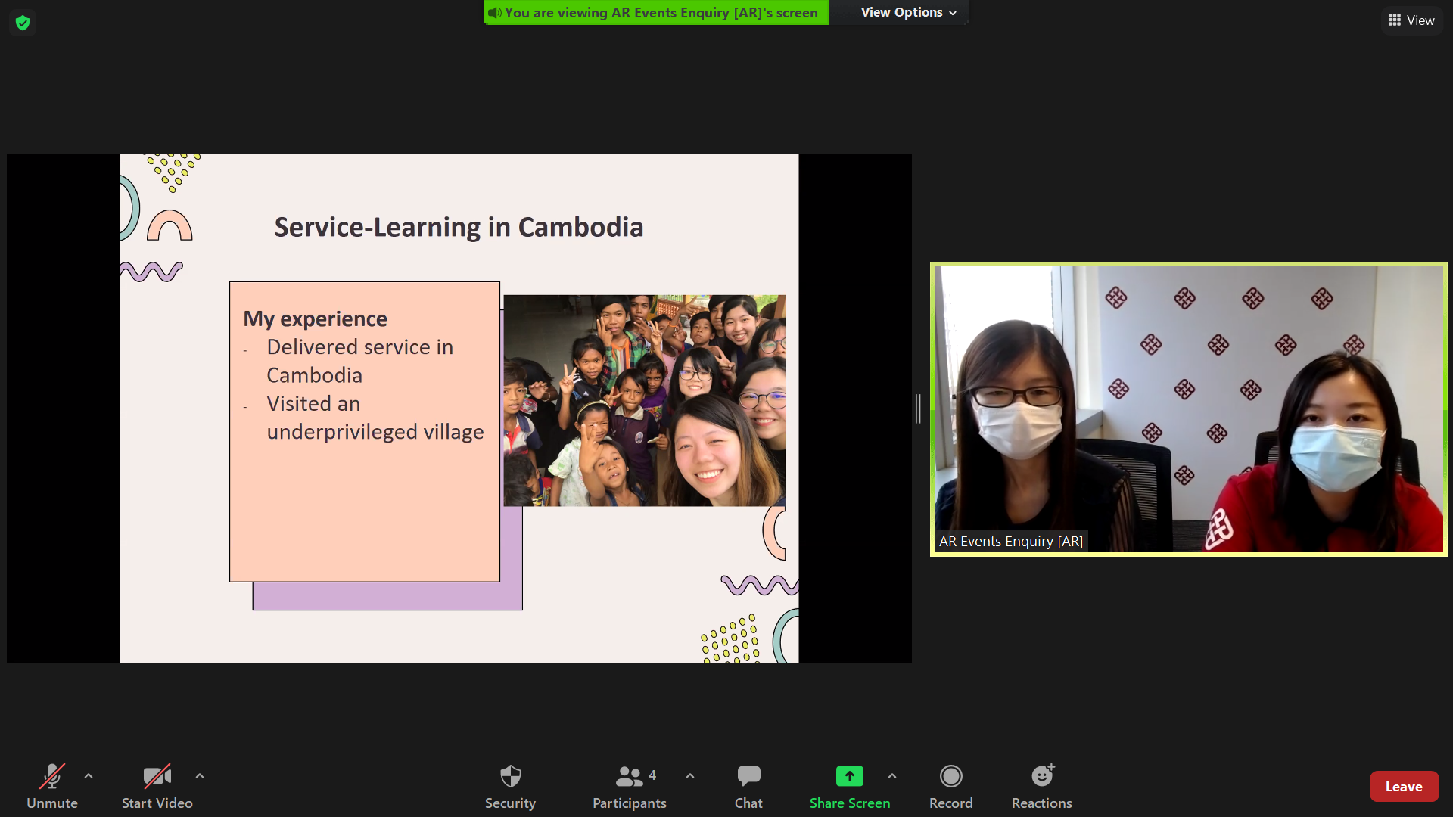Toggle Start Video camera on
The width and height of the screenshot is (1456, 817).
(x=157, y=785)
